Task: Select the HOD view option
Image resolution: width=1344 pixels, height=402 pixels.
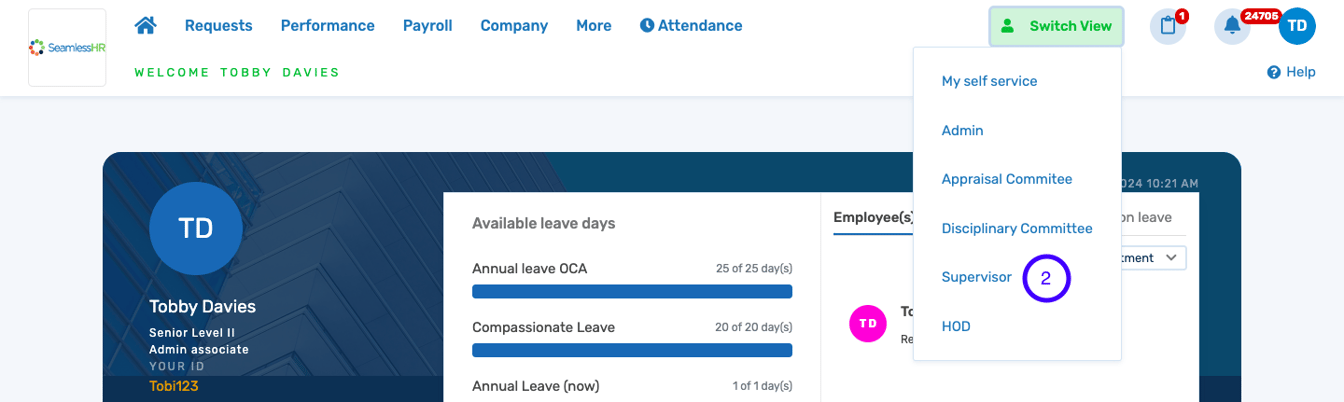Action: coord(956,326)
